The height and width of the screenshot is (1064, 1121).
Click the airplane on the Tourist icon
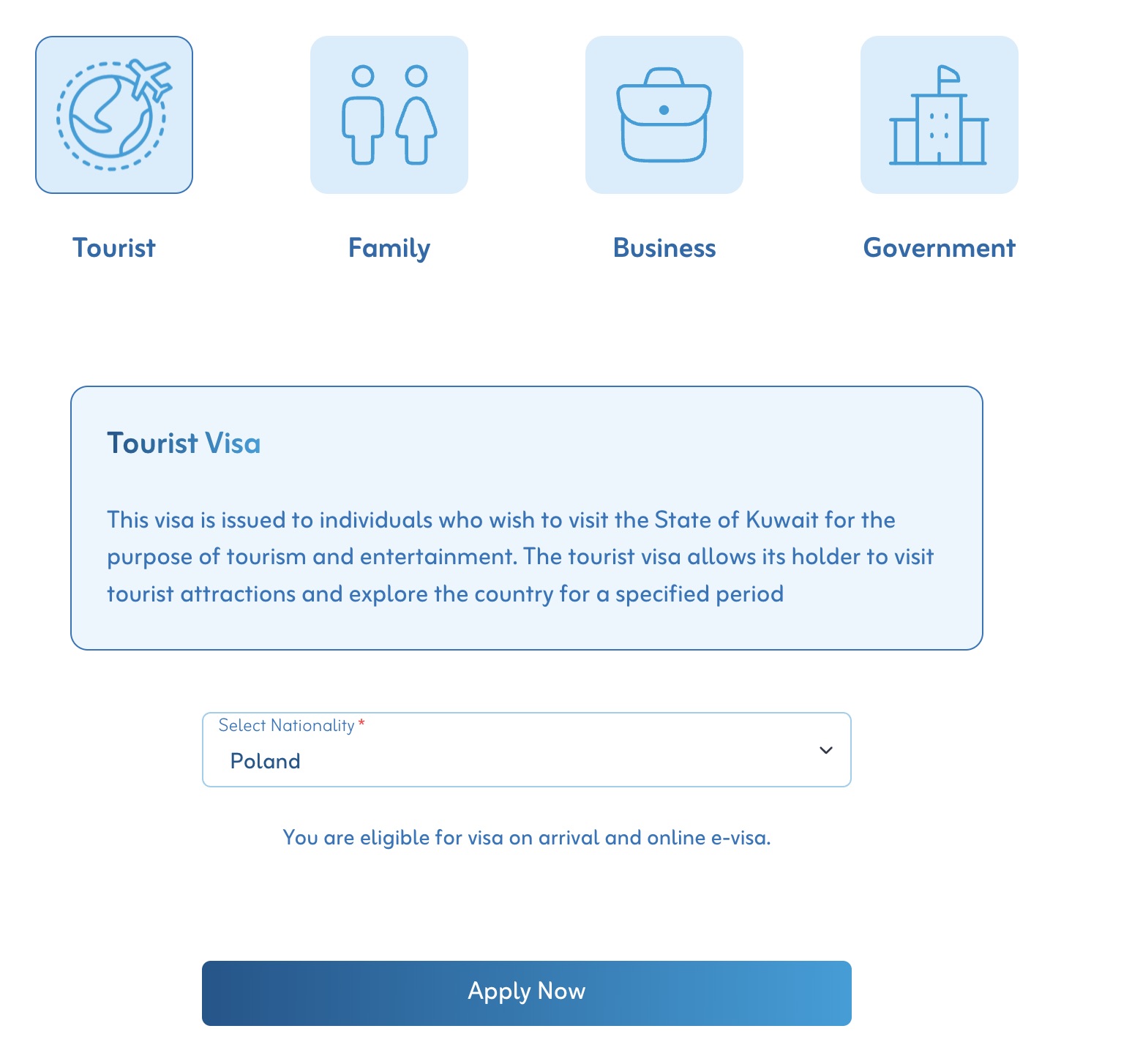coord(151,78)
